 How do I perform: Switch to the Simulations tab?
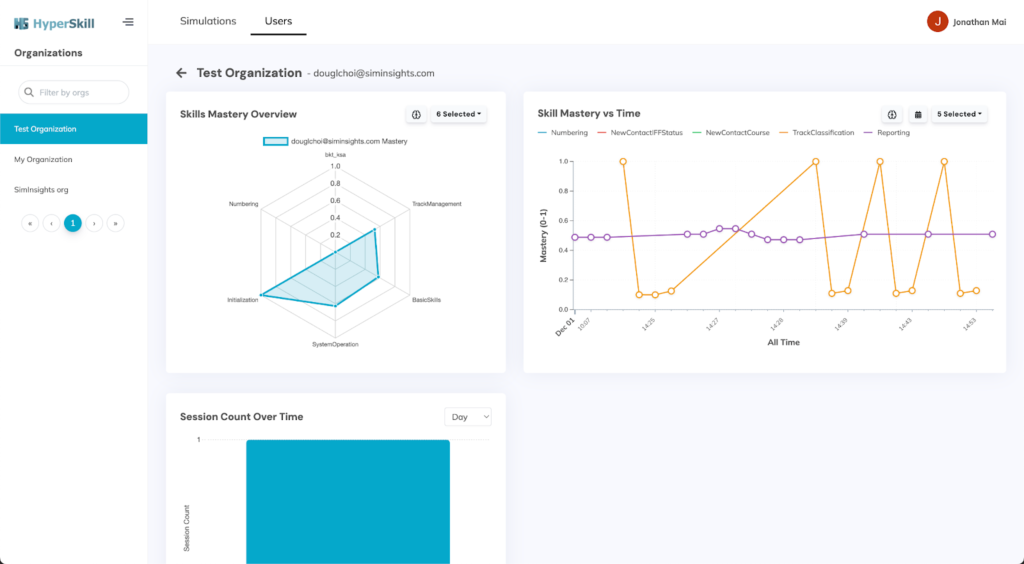(208, 21)
